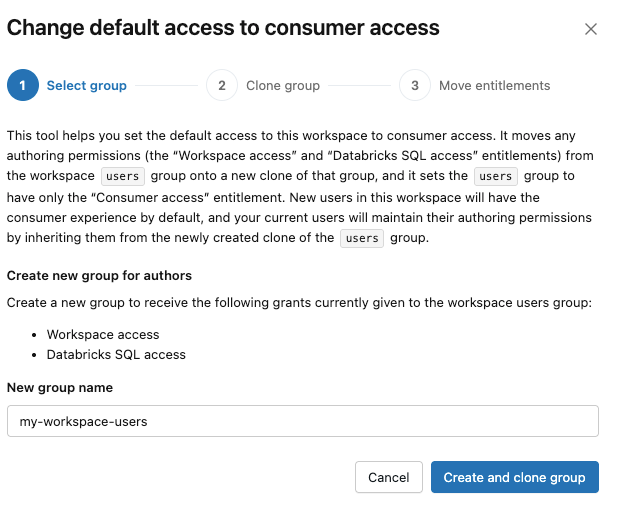Click the 'Workspace access' bullet item
Viewport: 617px width, 517px height.
[103, 334]
